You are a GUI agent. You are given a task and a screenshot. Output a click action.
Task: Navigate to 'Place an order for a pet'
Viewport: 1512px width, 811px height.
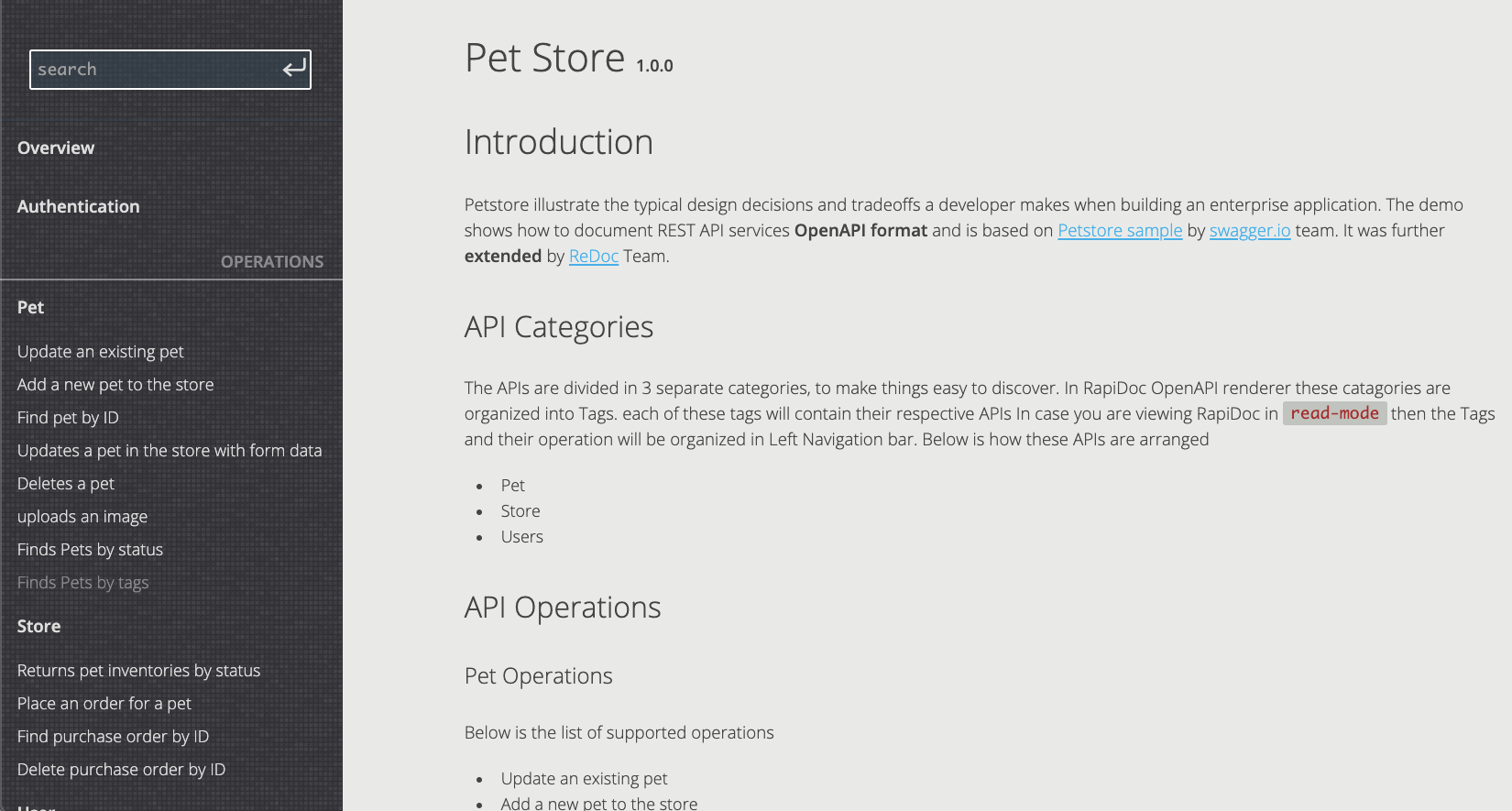104,704
